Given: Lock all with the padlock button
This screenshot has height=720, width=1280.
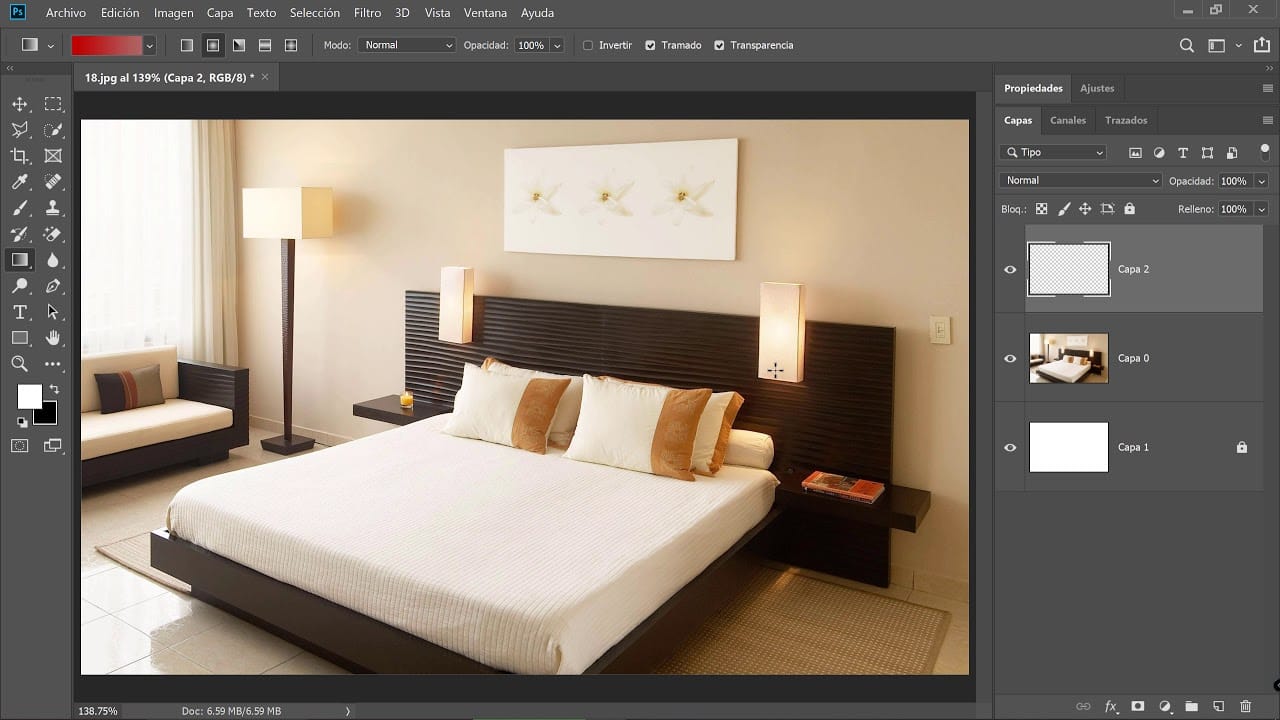Looking at the screenshot, I should tap(1129, 209).
